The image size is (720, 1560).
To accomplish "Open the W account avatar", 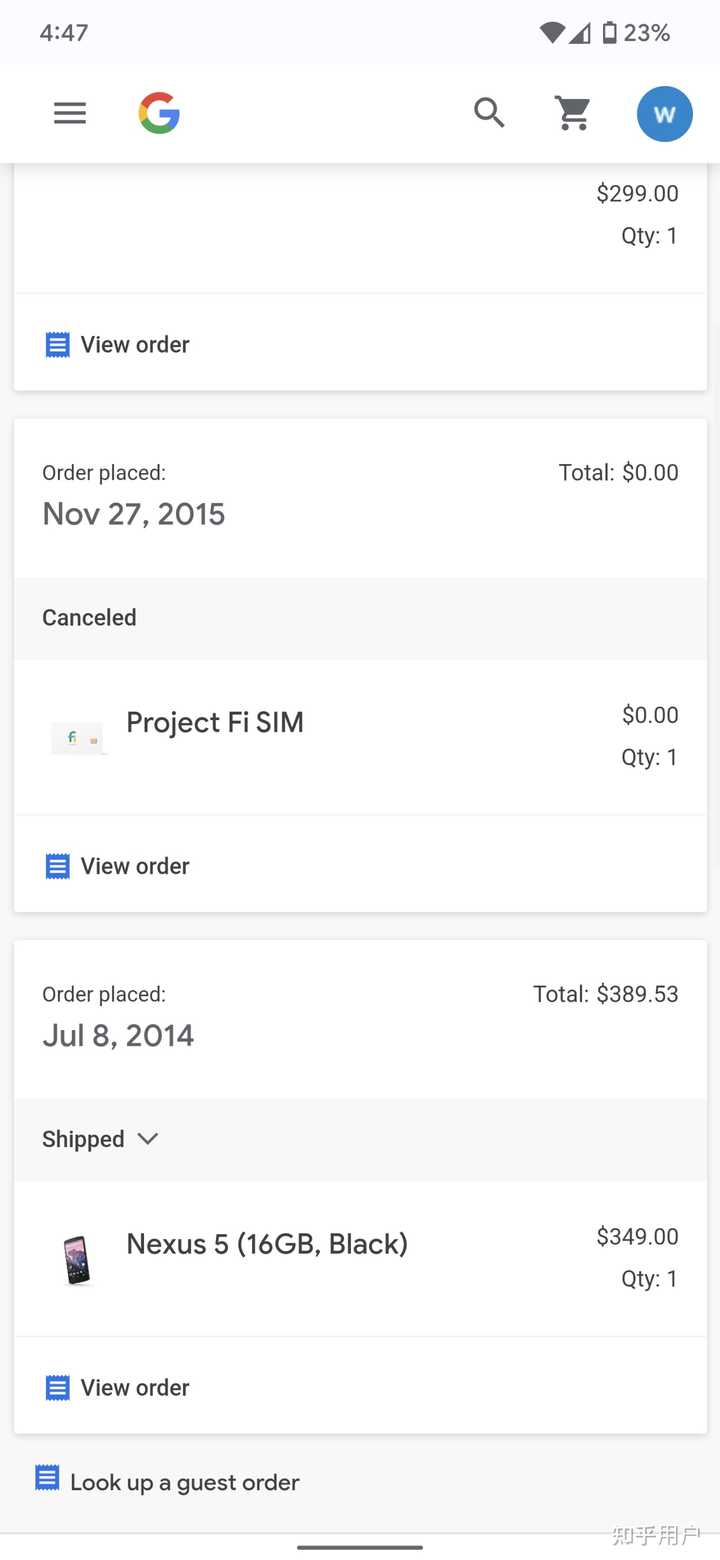I will [664, 113].
